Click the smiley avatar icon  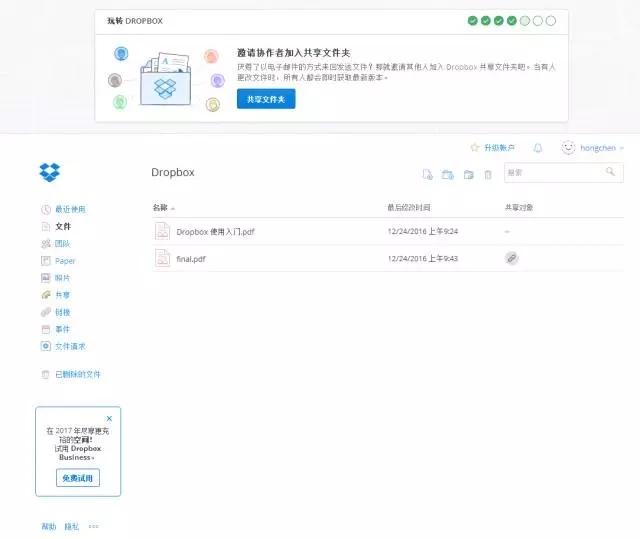[x=568, y=147]
